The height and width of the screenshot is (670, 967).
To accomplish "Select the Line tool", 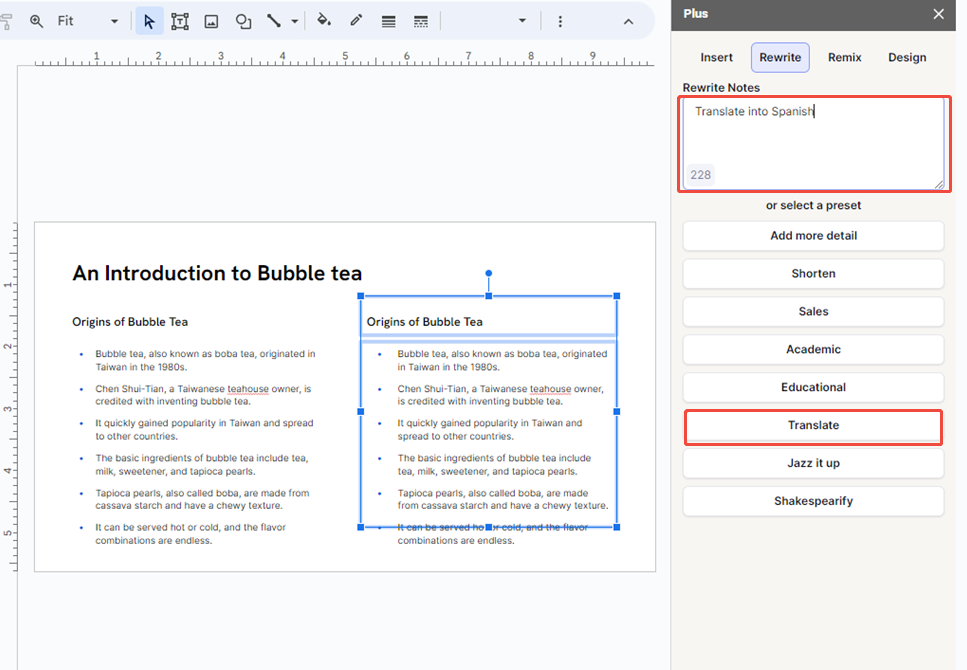I will pos(272,20).
